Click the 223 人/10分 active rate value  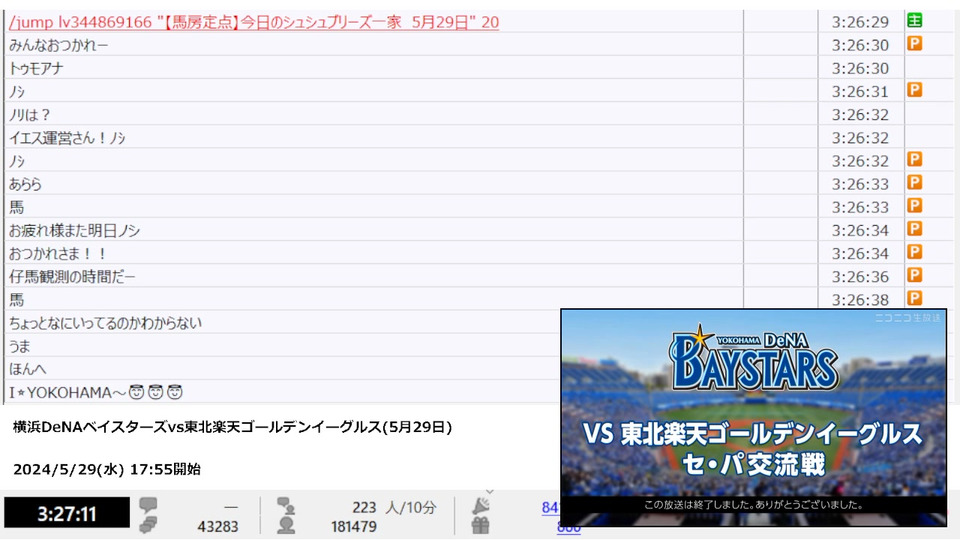394,508
